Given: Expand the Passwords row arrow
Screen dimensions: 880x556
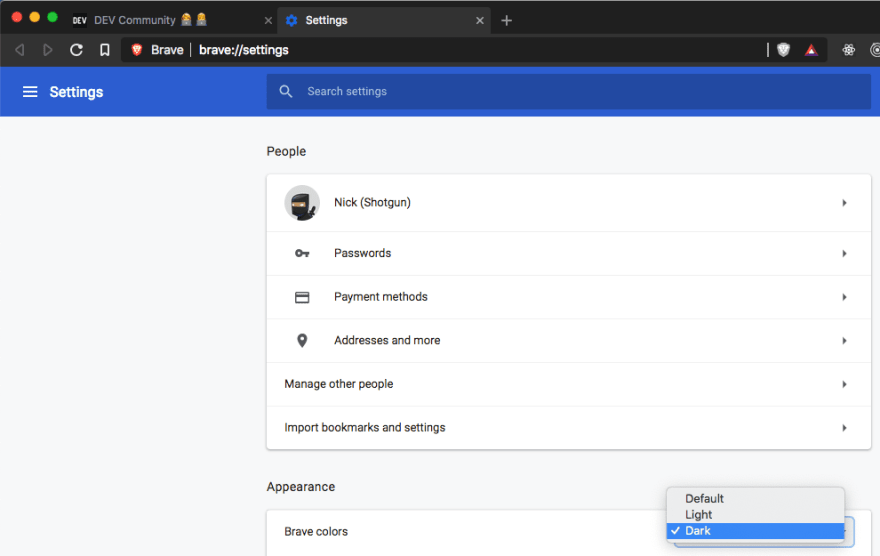Looking at the screenshot, I should tap(844, 254).
